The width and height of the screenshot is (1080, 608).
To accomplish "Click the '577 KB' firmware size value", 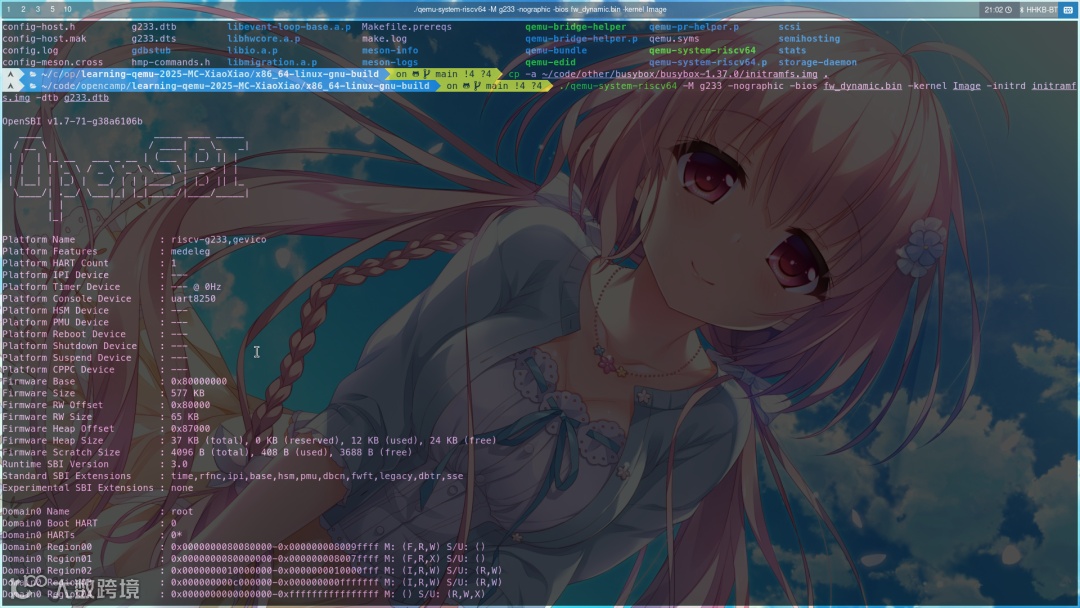I will pos(188,393).
